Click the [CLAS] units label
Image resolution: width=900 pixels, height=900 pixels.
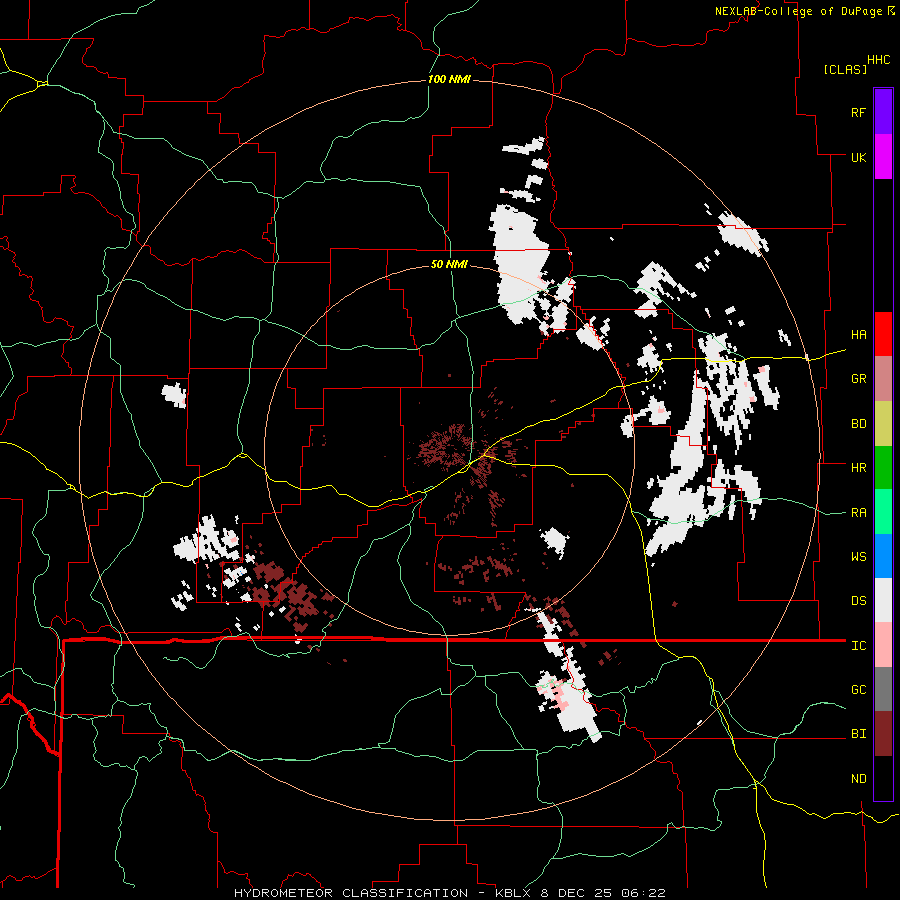845,69
